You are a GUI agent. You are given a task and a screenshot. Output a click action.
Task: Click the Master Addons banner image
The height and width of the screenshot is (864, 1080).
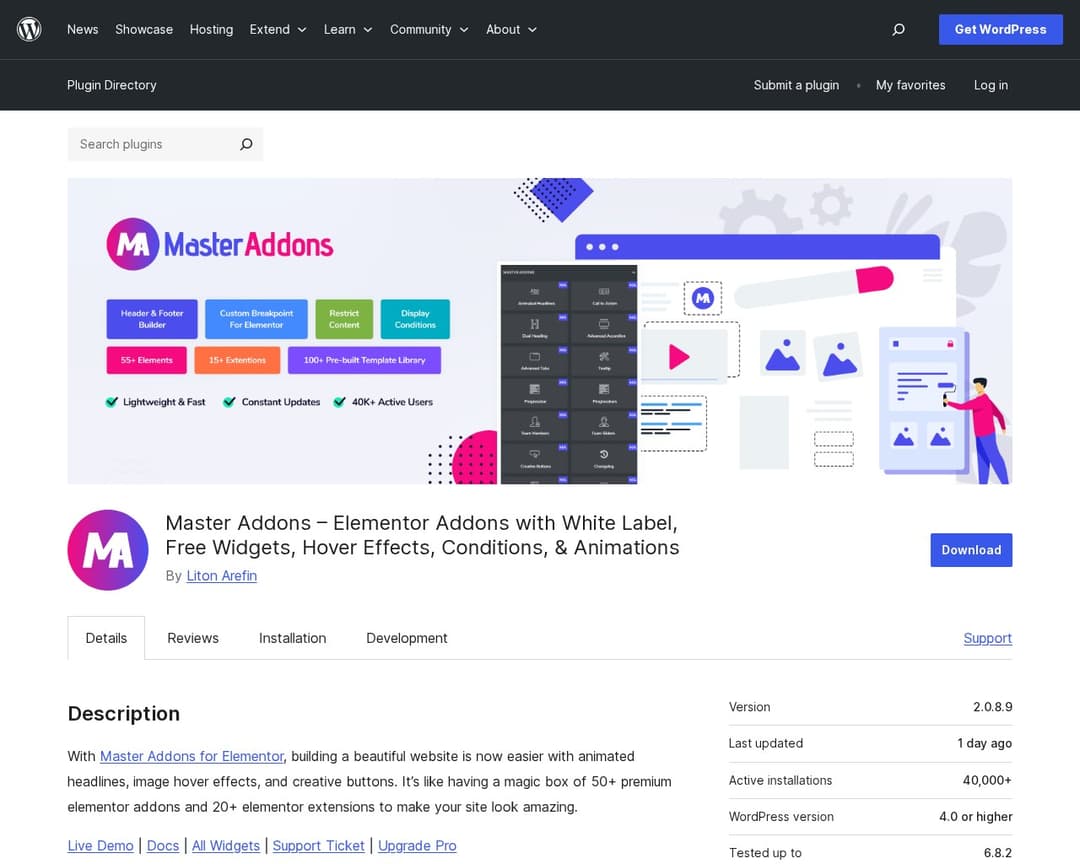[x=539, y=331]
